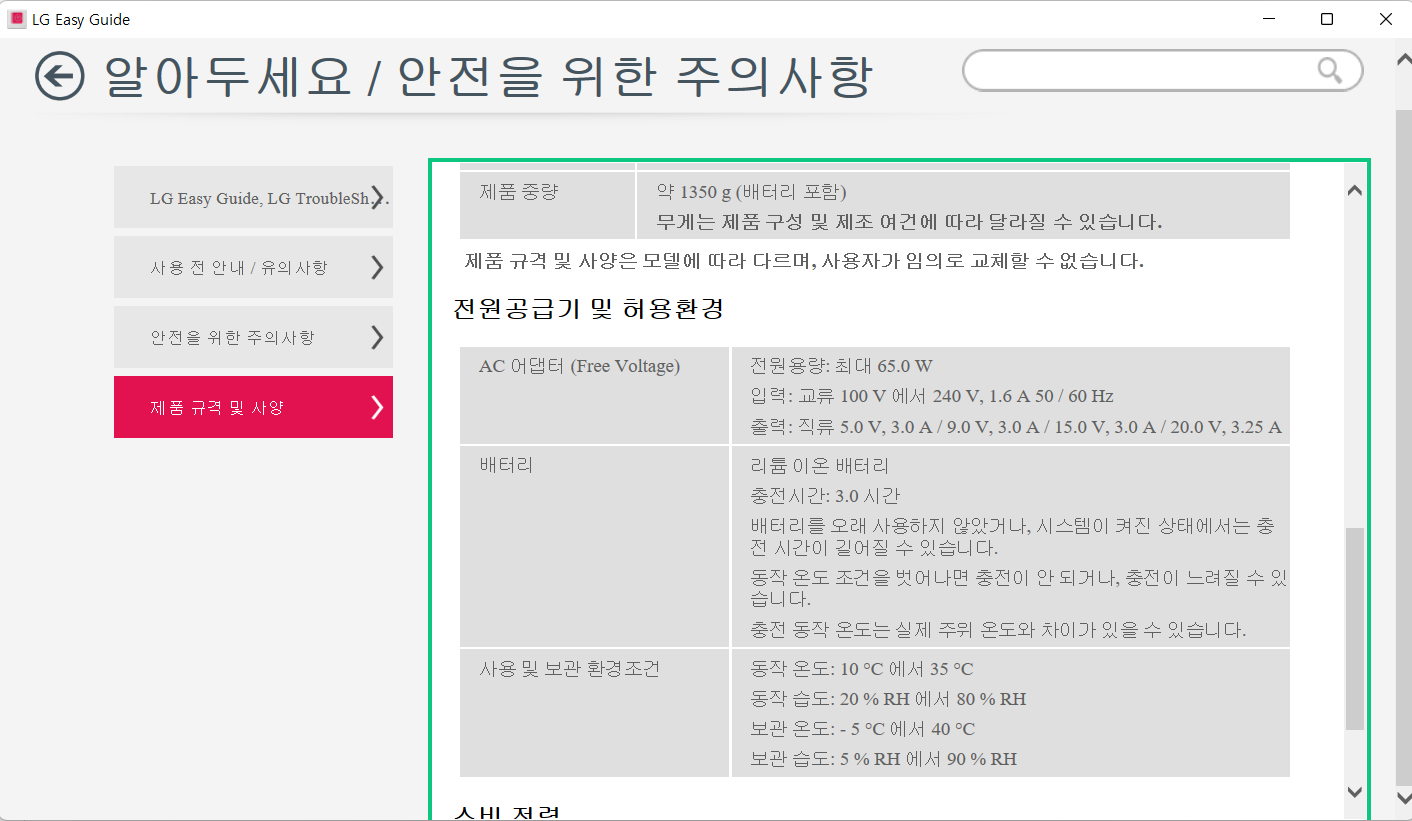Maximize the LG Easy Guide window
This screenshot has height=821, width=1412.
(x=1327, y=19)
